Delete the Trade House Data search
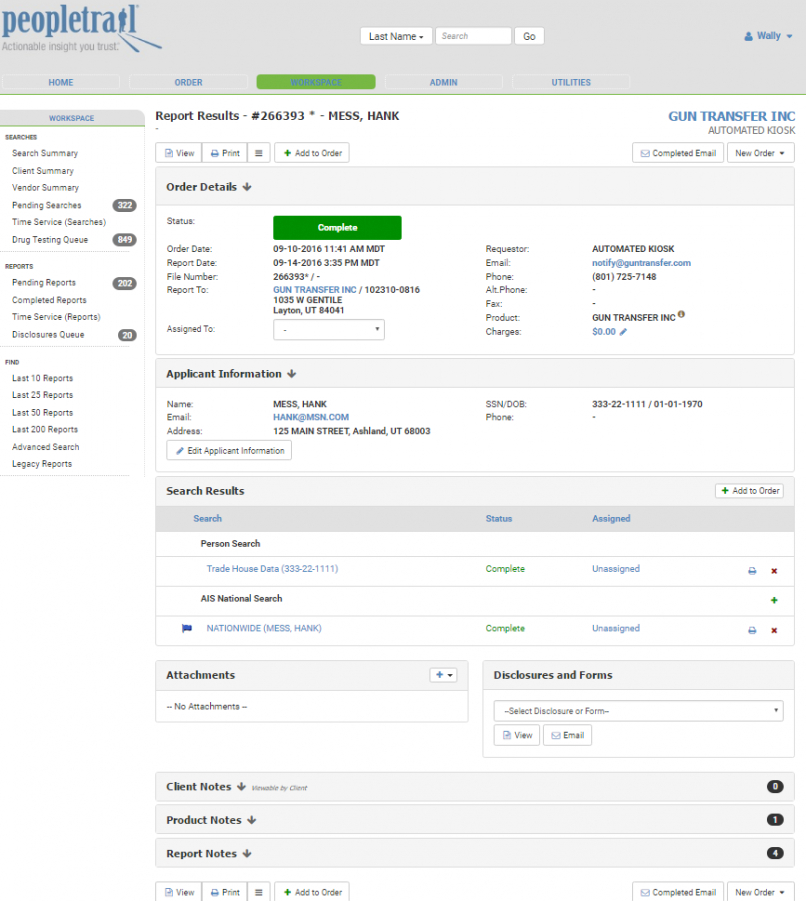Viewport: 806px width, 901px height. [774, 571]
